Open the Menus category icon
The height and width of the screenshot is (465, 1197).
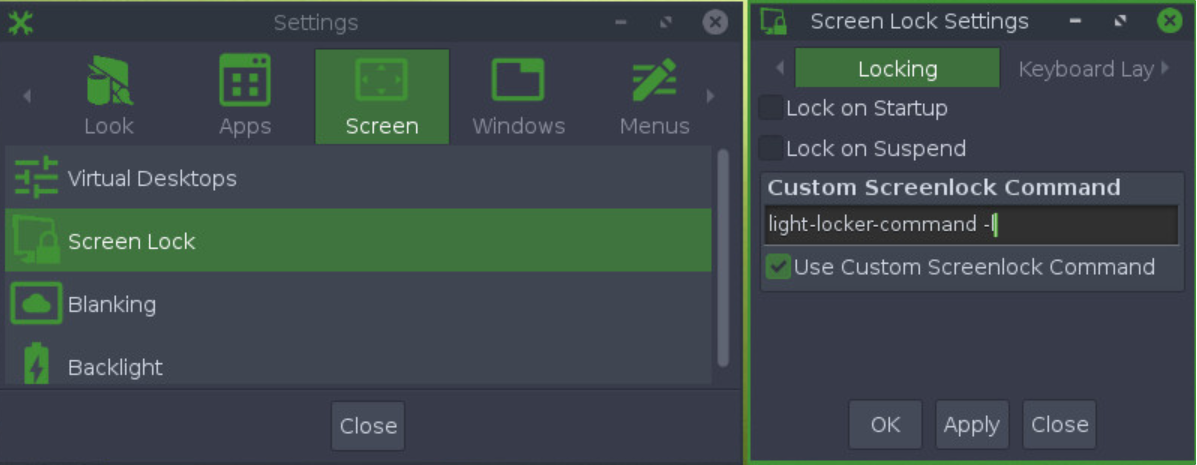(654, 80)
